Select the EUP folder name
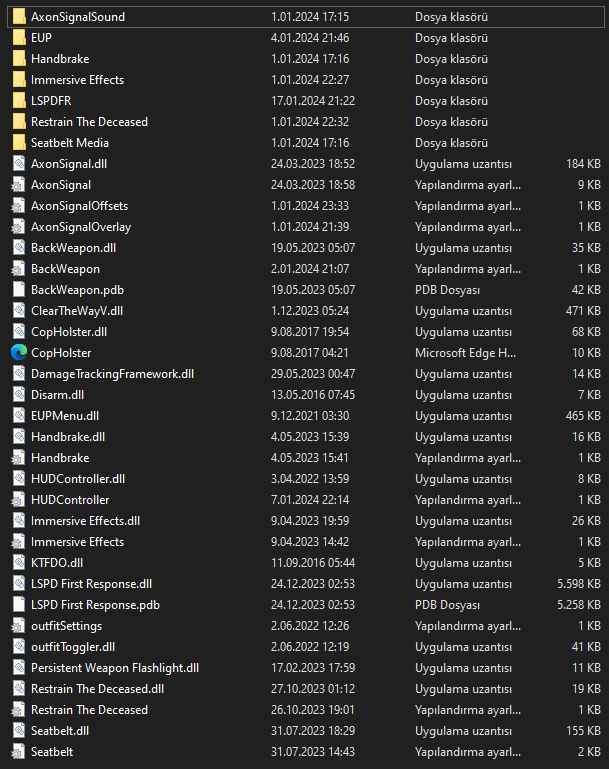Viewport: 609px width, 769px height. [x=41, y=38]
